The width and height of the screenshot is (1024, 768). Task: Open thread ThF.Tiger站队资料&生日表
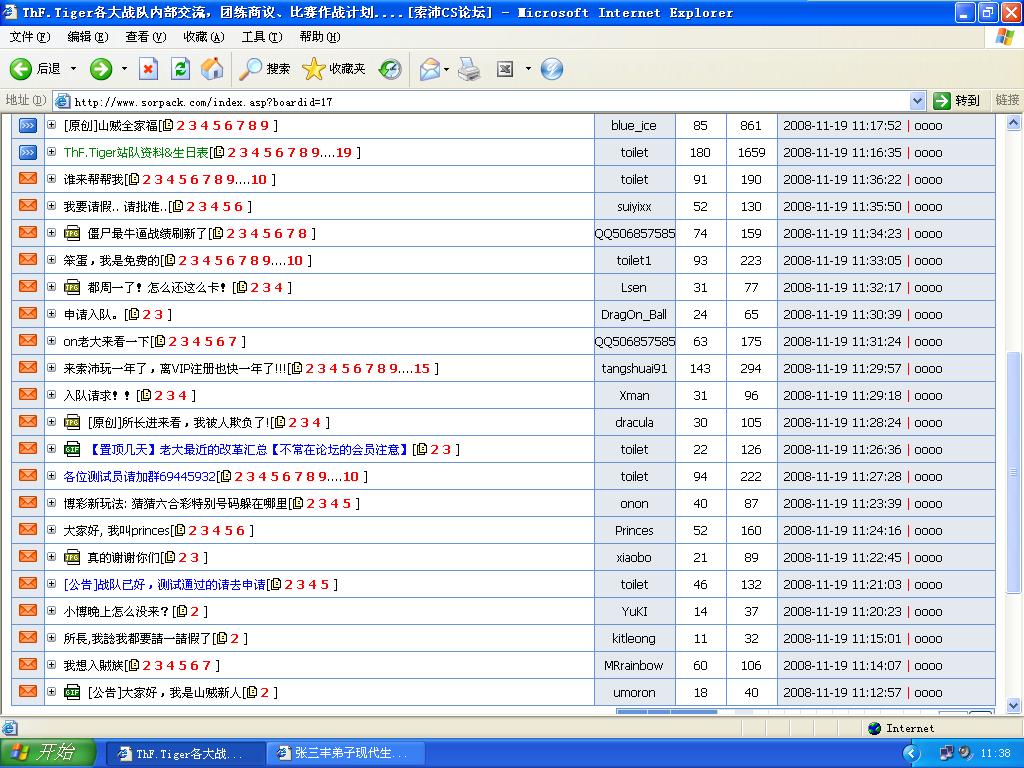coord(136,152)
